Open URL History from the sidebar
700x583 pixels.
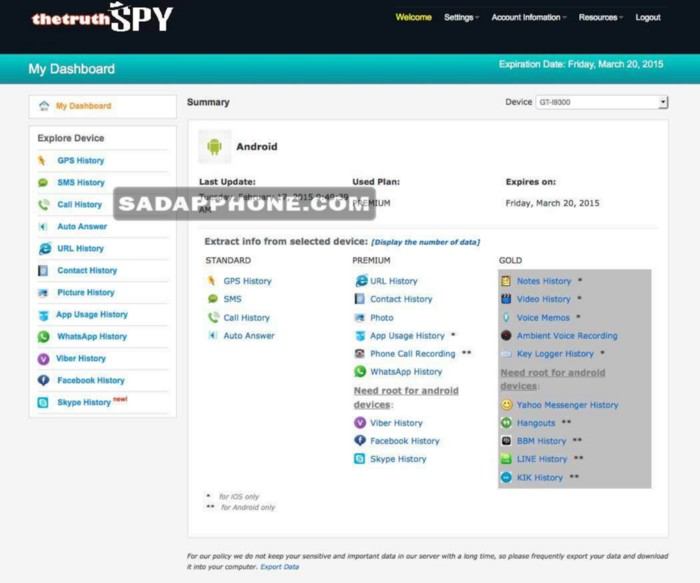pyautogui.click(x=80, y=248)
